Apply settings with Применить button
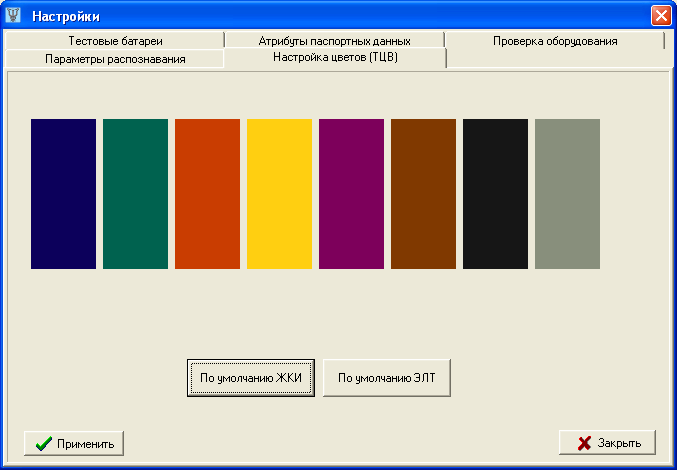The image size is (677, 470). tap(74, 443)
